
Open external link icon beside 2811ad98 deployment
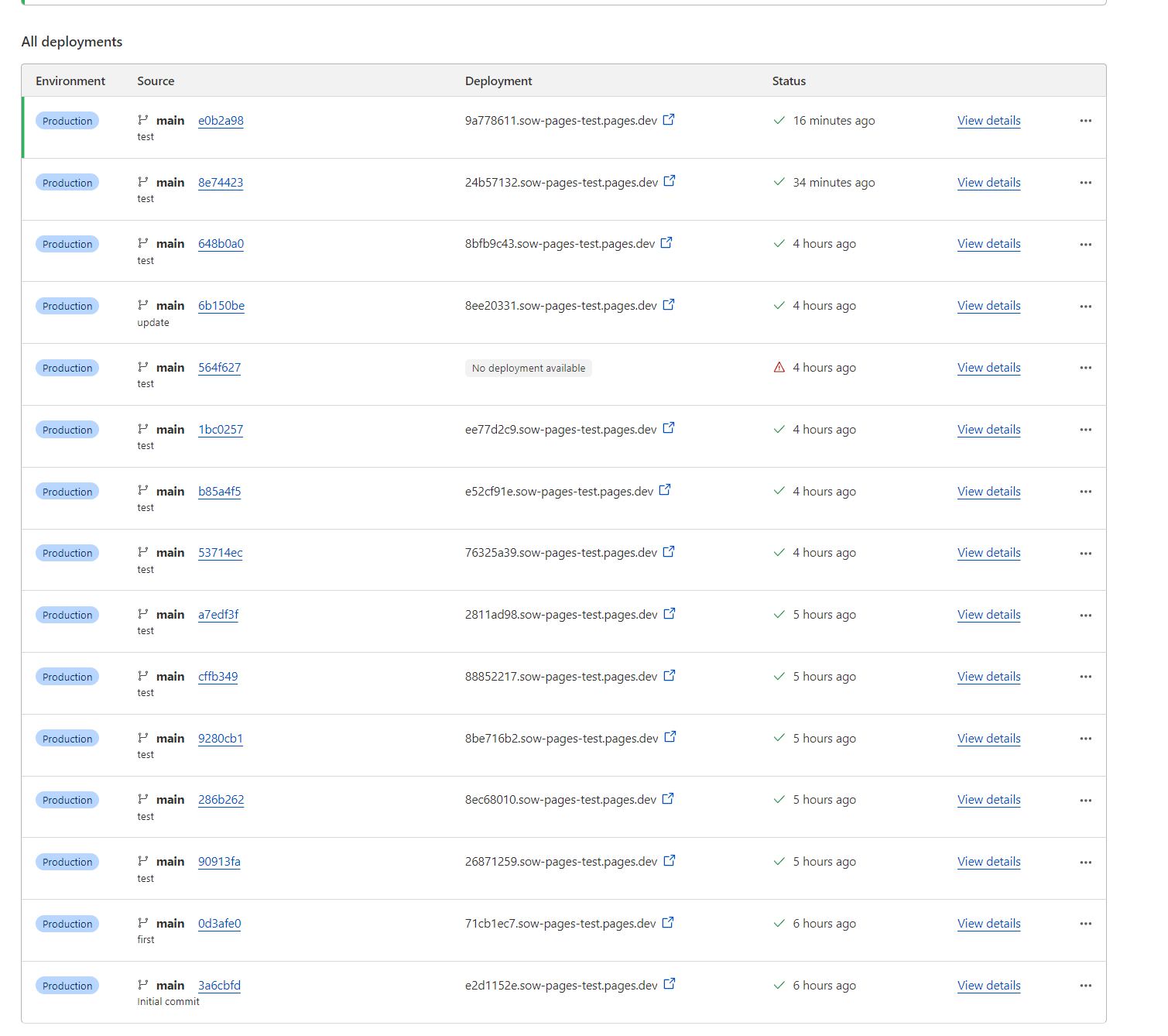point(670,613)
